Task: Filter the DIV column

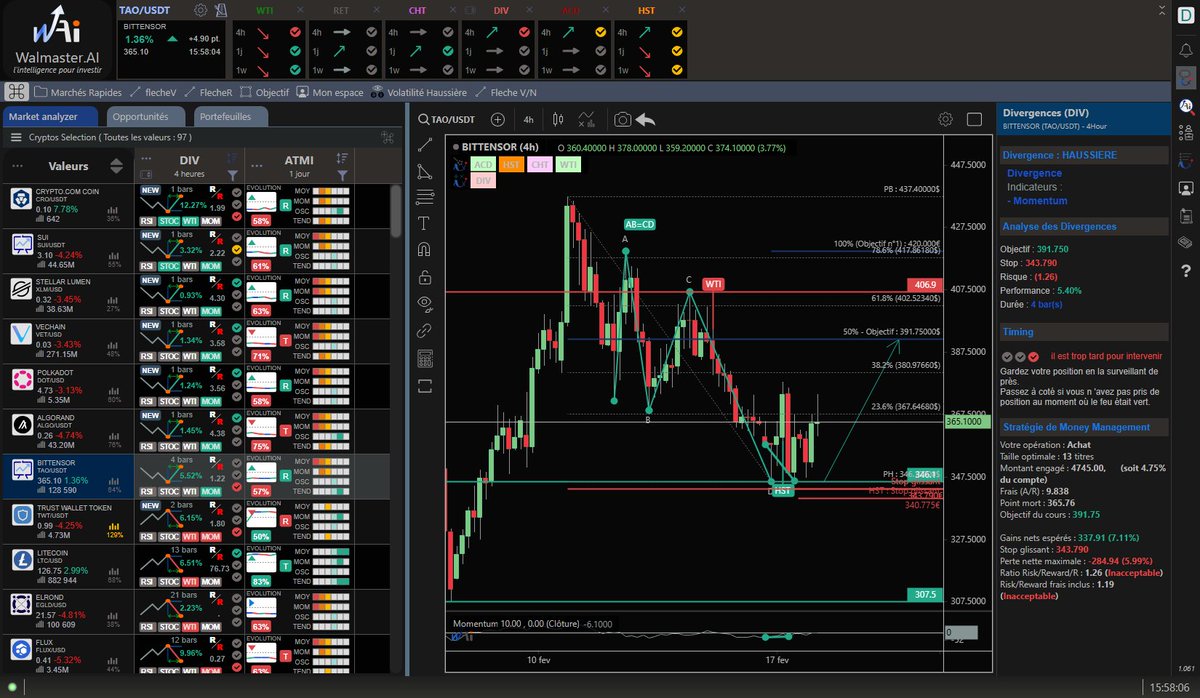Action: (233, 175)
